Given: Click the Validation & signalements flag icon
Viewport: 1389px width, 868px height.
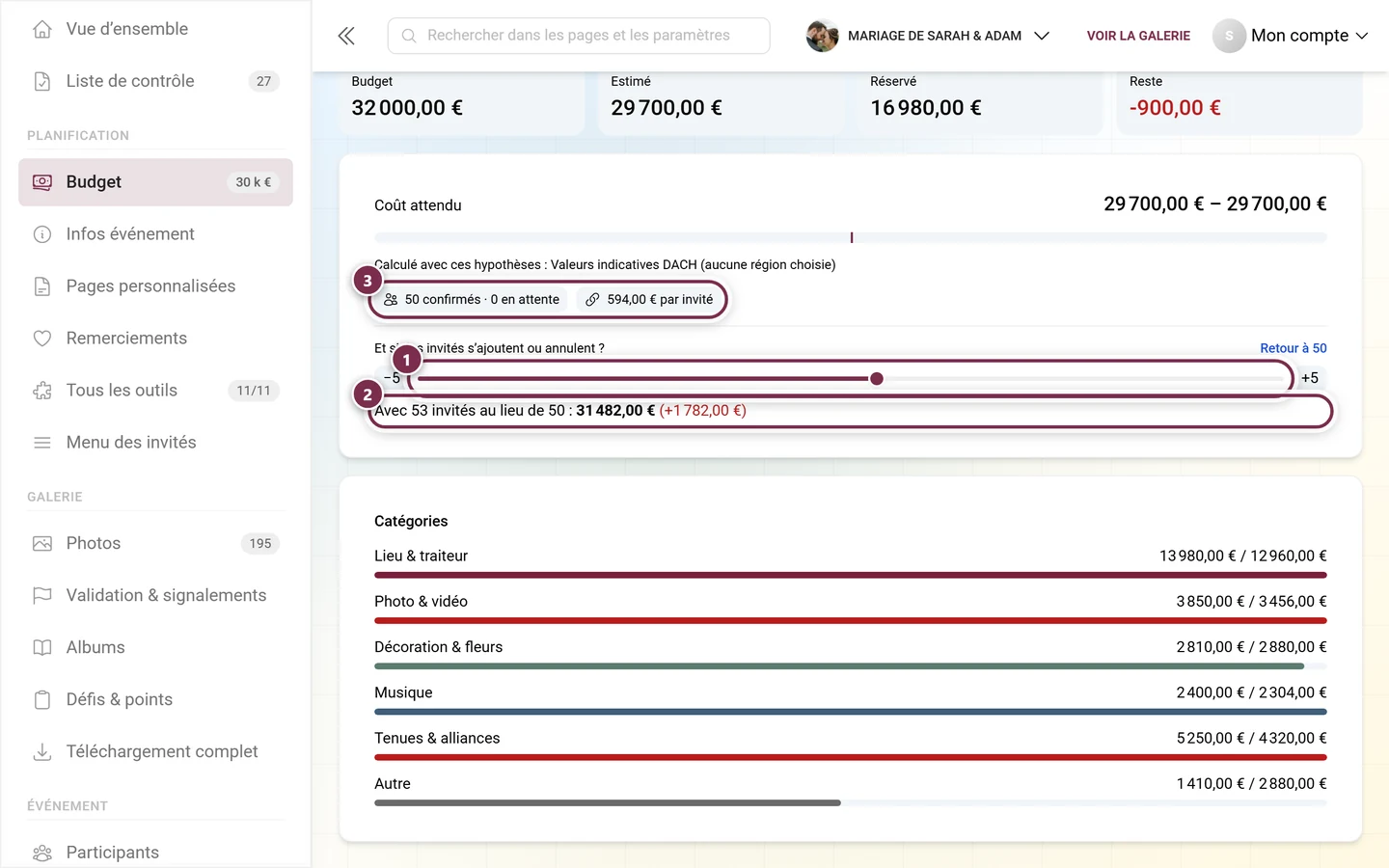Looking at the screenshot, I should coord(42,595).
